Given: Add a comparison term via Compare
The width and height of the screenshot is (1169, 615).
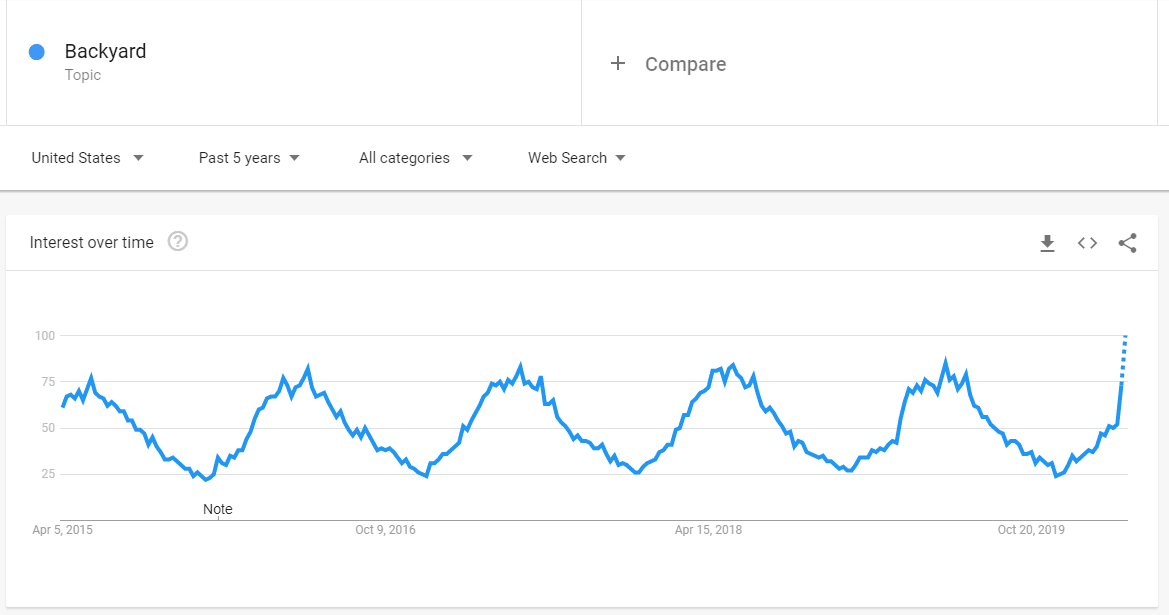Looking at the screenshot, I should click(685, 64).
